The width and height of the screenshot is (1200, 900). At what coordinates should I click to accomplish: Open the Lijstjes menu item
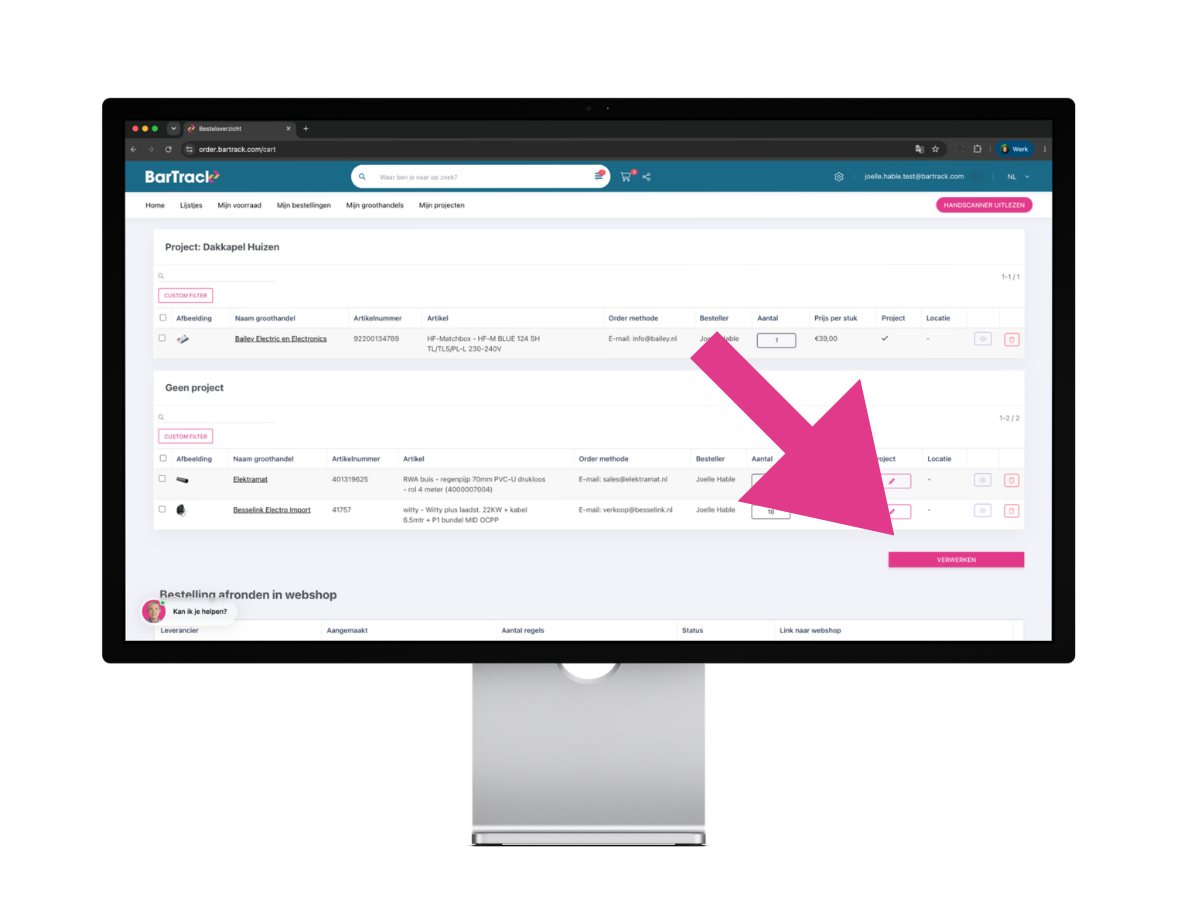[191, 205]
